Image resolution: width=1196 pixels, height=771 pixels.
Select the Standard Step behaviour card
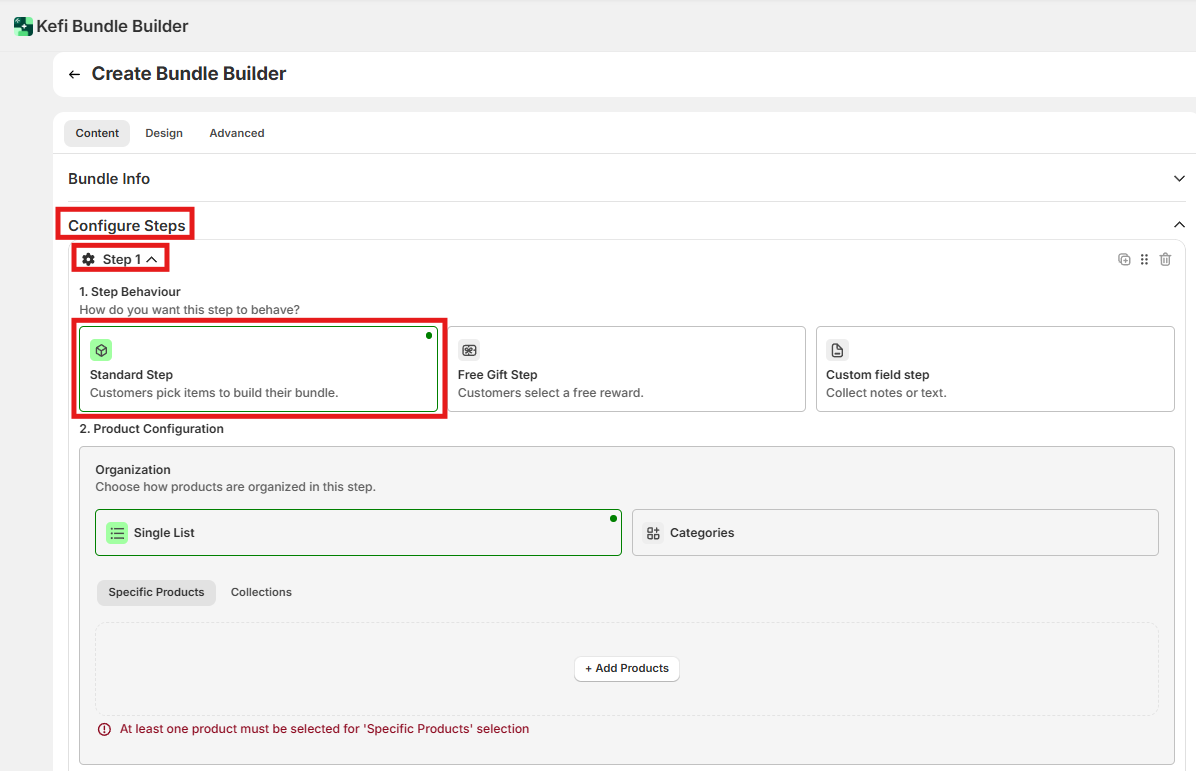point(259,369)
